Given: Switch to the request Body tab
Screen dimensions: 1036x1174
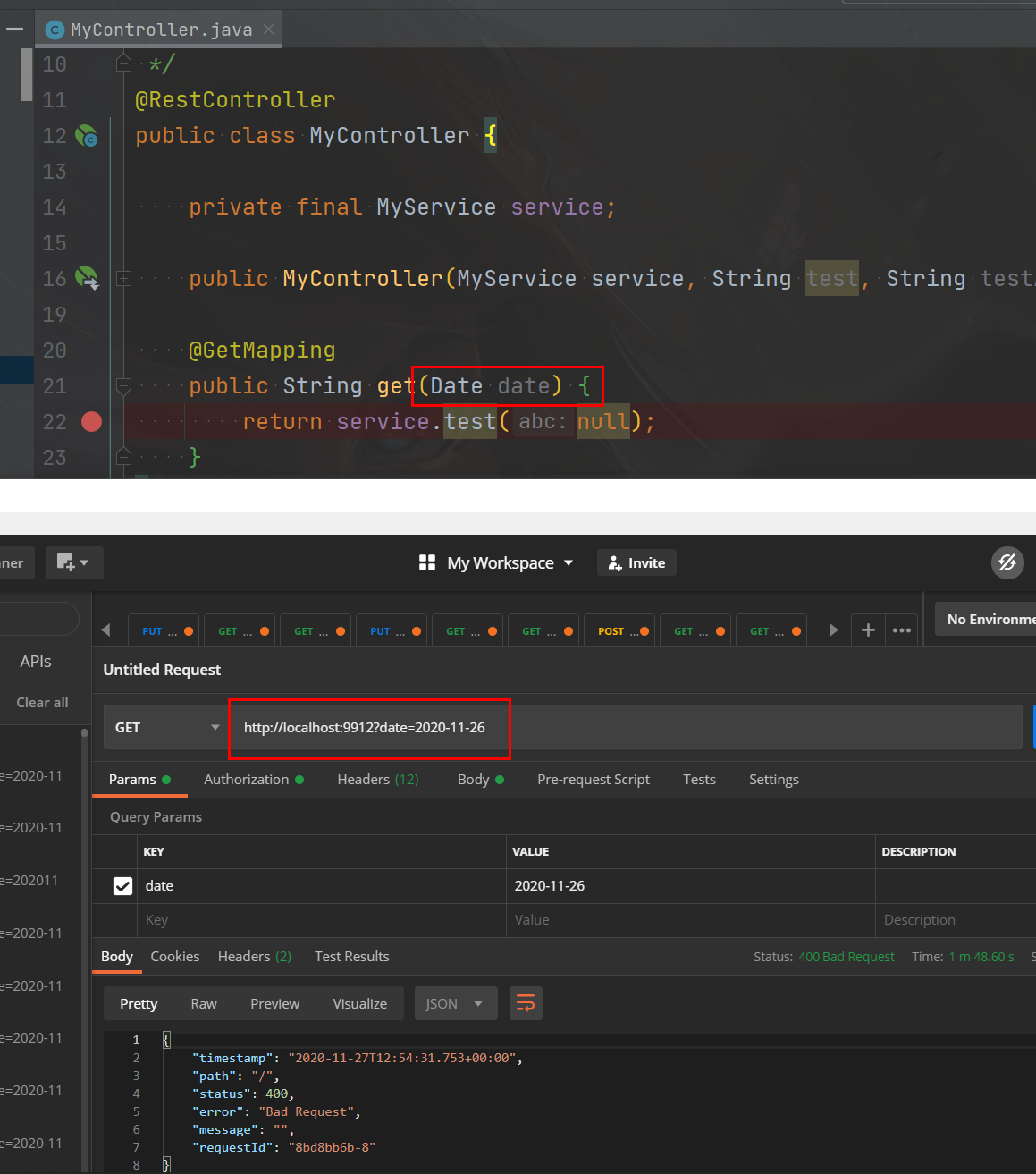Looking at the screenshot, I should (481, 779).
